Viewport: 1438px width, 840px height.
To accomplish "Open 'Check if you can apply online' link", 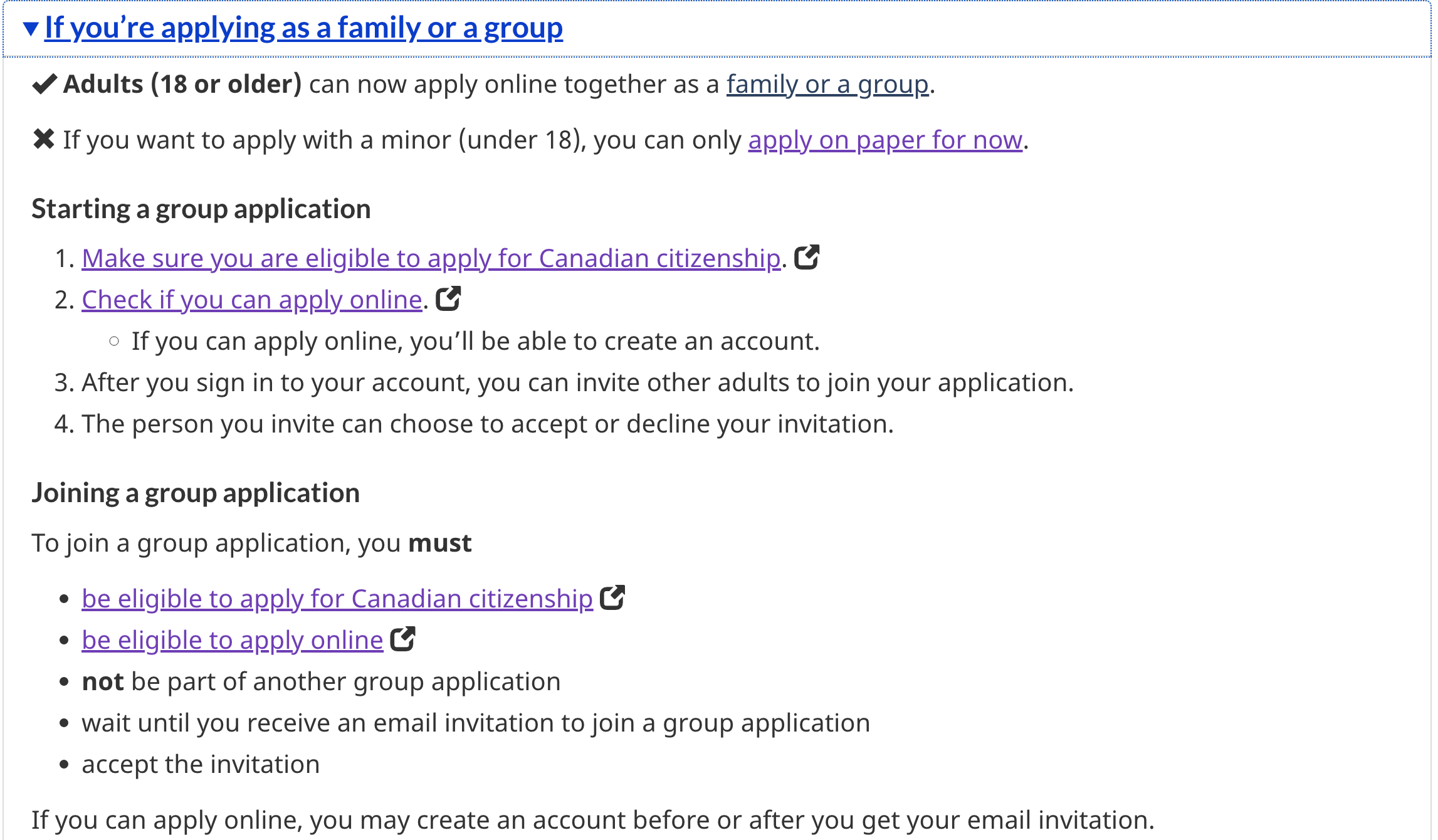I will coord(252,300).
